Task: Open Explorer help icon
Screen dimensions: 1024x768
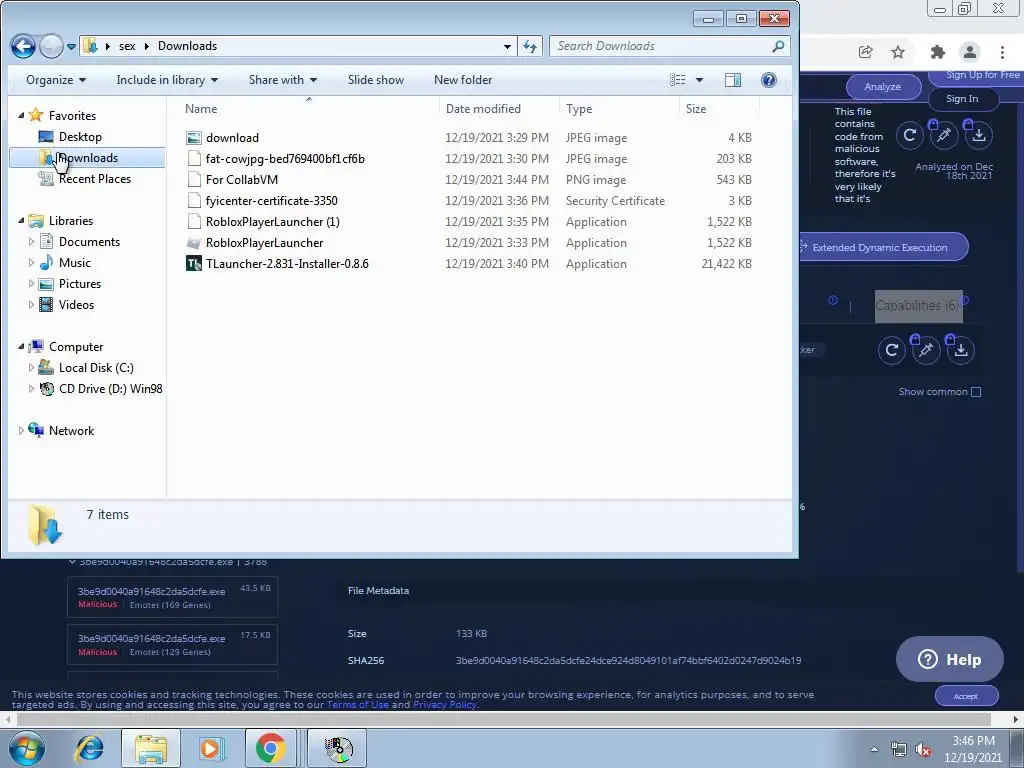Action: 769,80
